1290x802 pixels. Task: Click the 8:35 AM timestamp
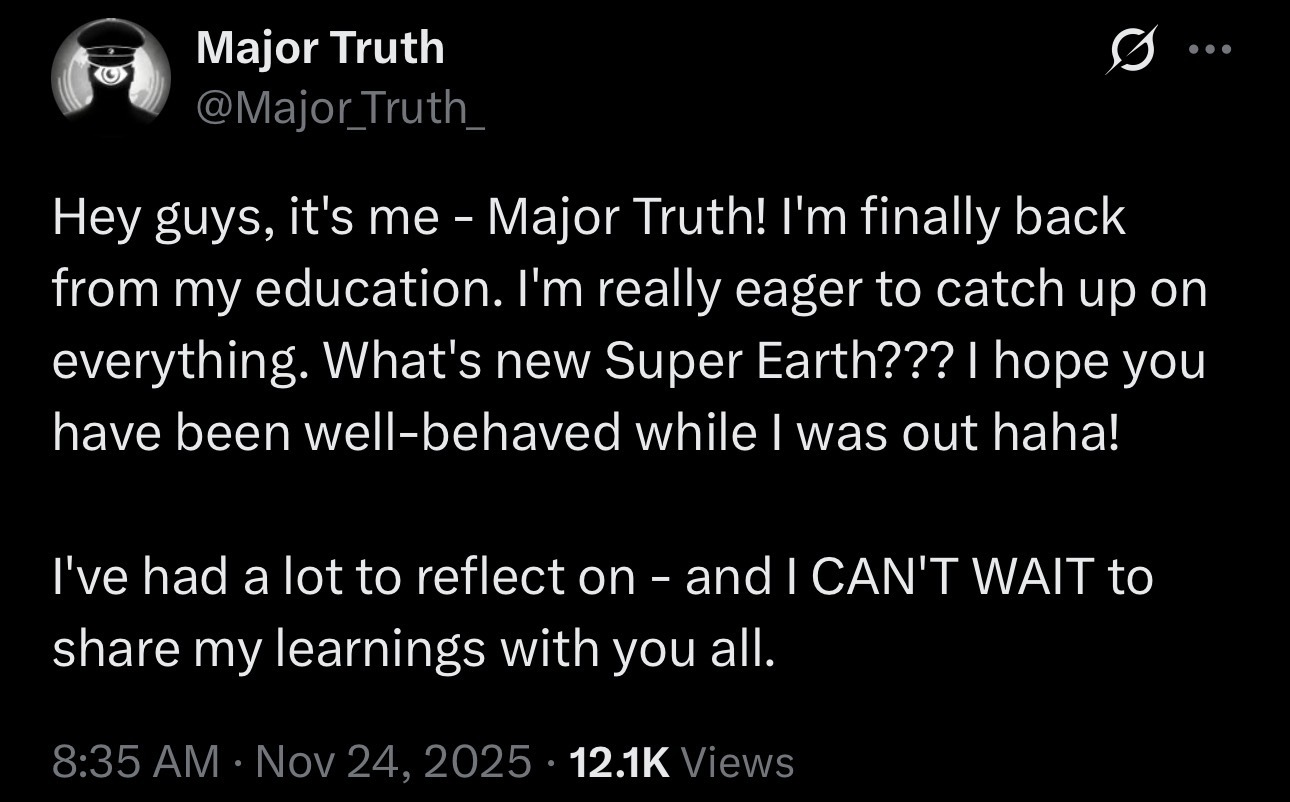tap(134, 762)
